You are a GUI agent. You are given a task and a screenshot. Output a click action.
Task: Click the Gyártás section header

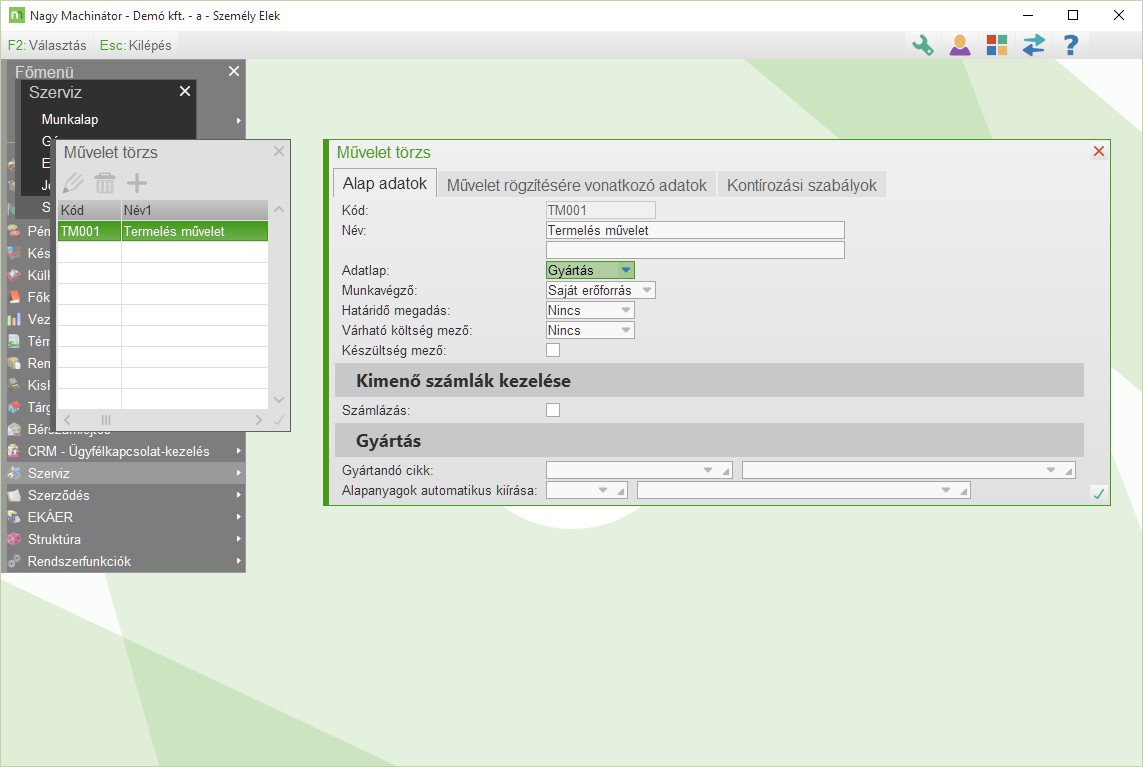pyautogui.click(x=709, y=440)
